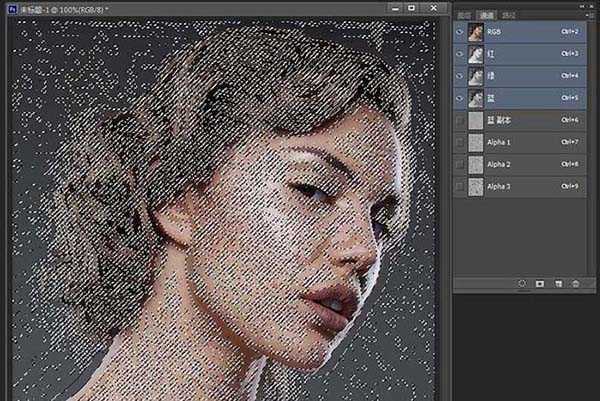Open the Channels panel flyout menu
600x401 pixels.
pyautogui.click(x=589, y=17)
